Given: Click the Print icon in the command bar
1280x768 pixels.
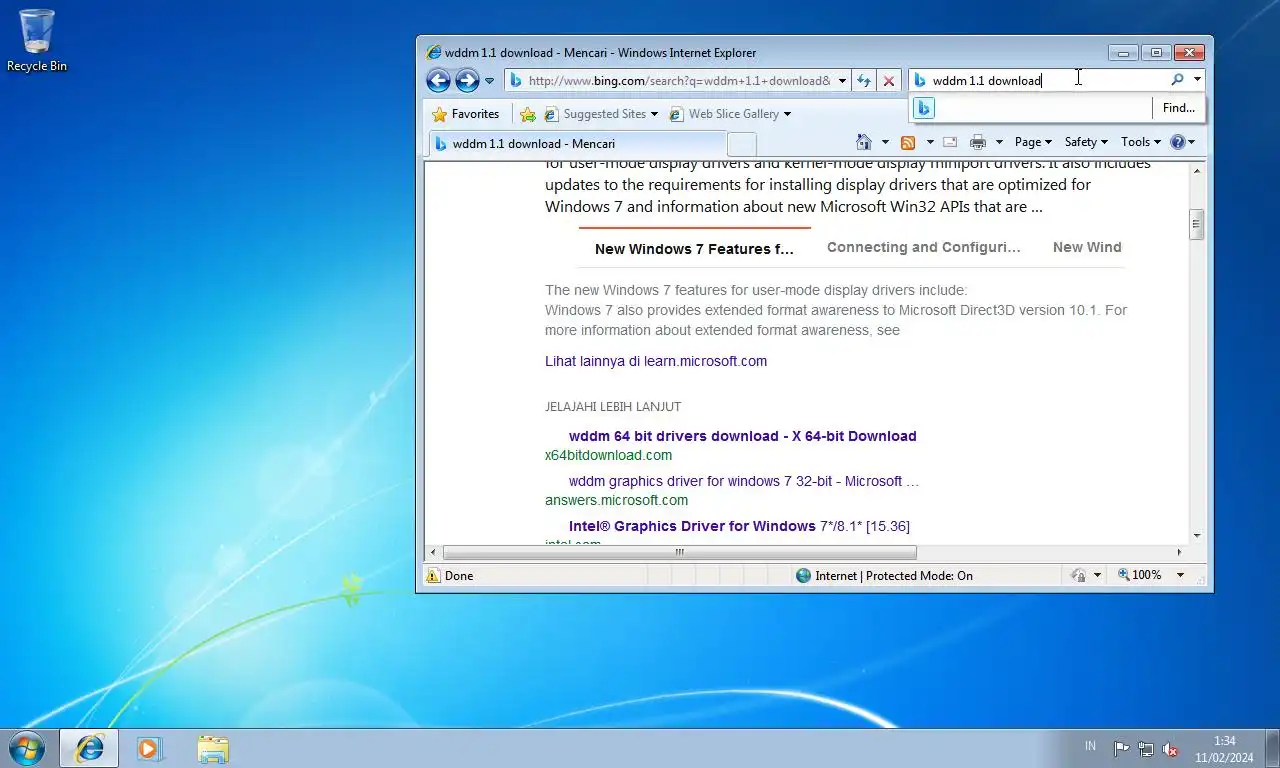Looking at the screenshot, I should point(978,142).
